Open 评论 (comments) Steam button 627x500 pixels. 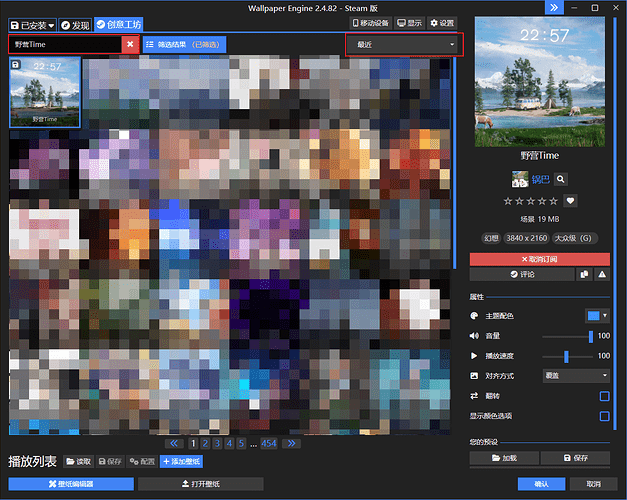point(522,274)
